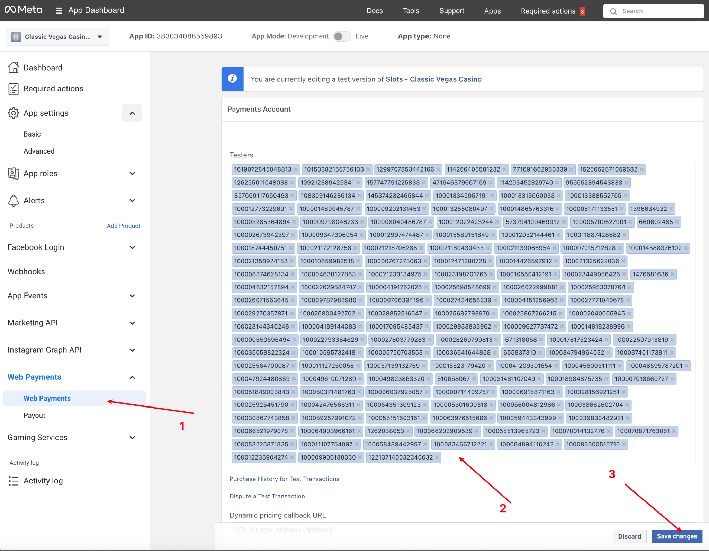Click the Alerts bell icon
Image resolution: width=709 pixels, height=551 pixels.
coord(13,201)
